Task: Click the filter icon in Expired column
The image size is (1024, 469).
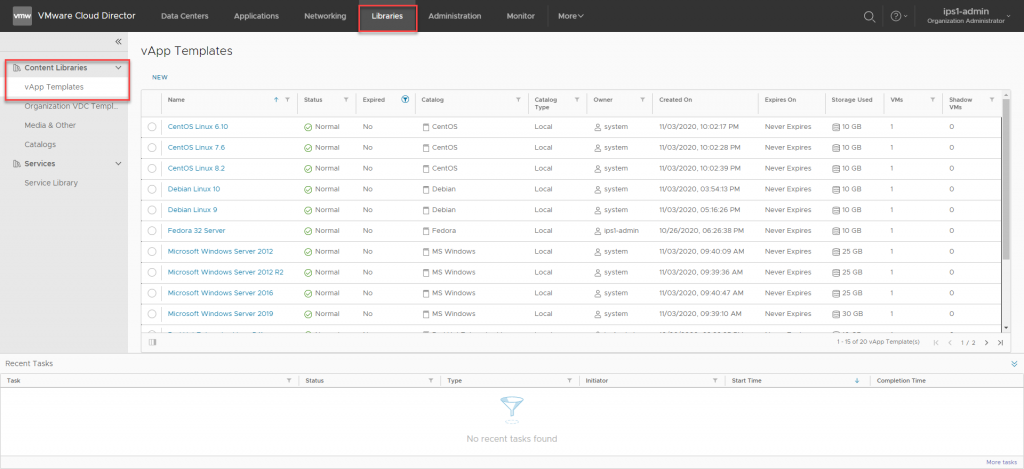Action: (x=405, y=100)
